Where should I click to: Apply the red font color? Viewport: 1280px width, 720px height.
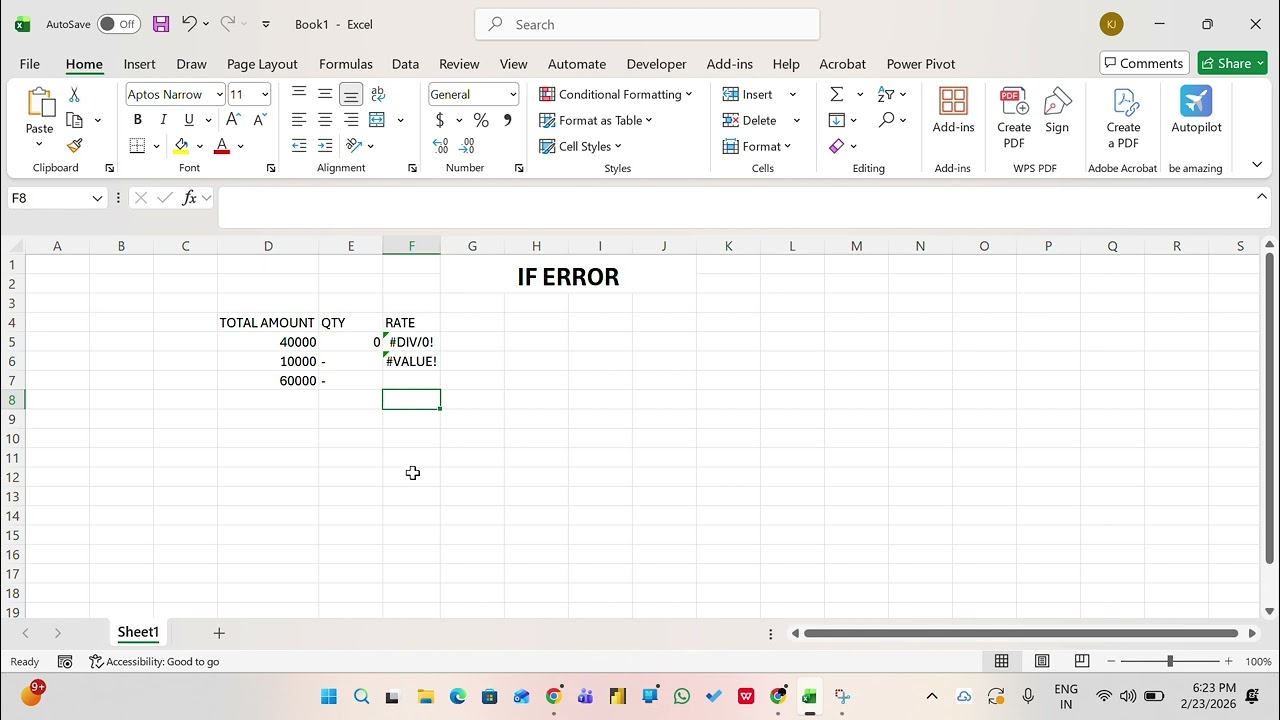[222, 146]
